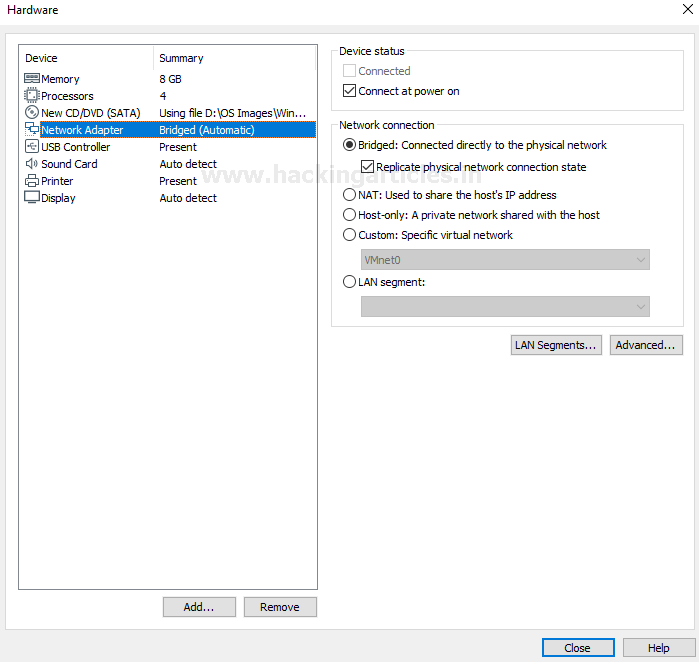The height and width of the screenshot is (662, 699).
Task: Select the Processors device row
Action: point(169,96)
